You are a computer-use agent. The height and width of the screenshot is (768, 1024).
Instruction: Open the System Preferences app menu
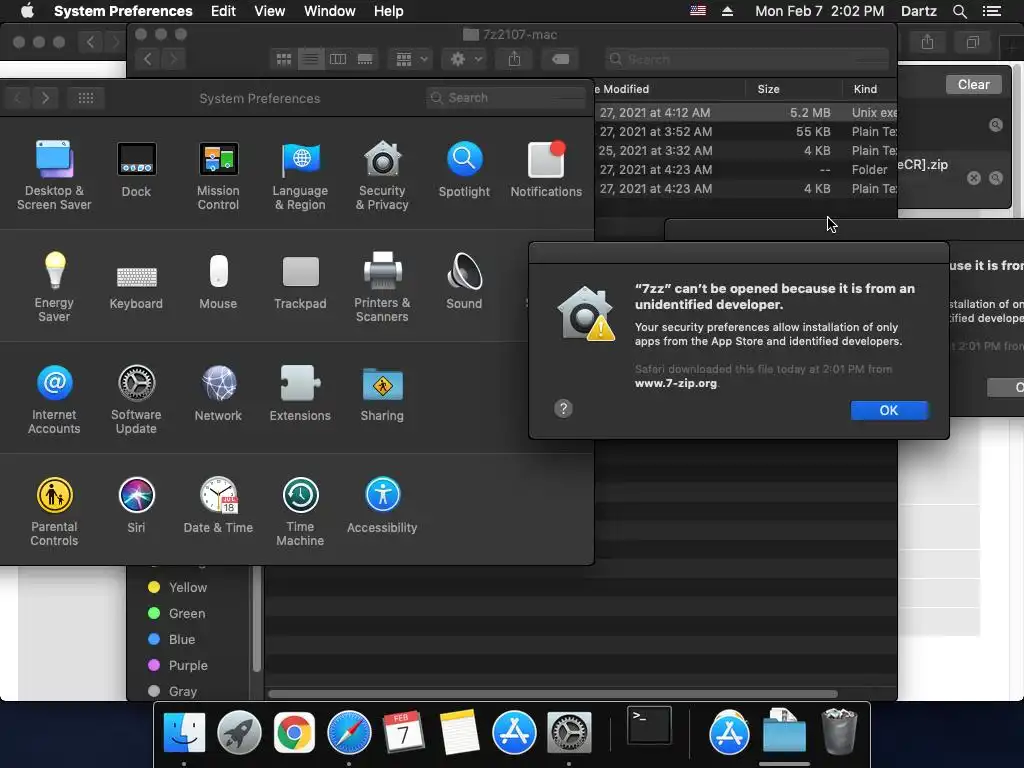(x=123, y=11)
